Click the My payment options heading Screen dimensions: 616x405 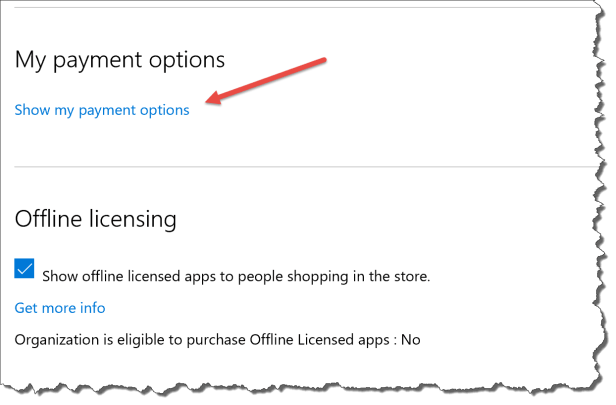point(119,58)
